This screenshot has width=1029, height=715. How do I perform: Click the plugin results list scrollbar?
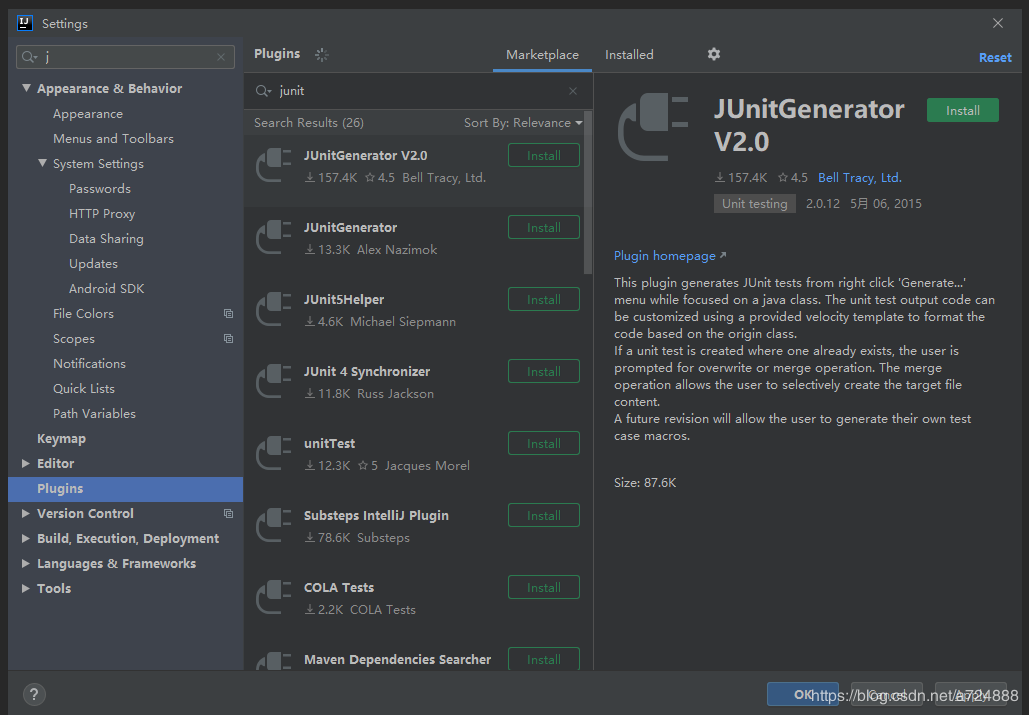coord(588,193)
